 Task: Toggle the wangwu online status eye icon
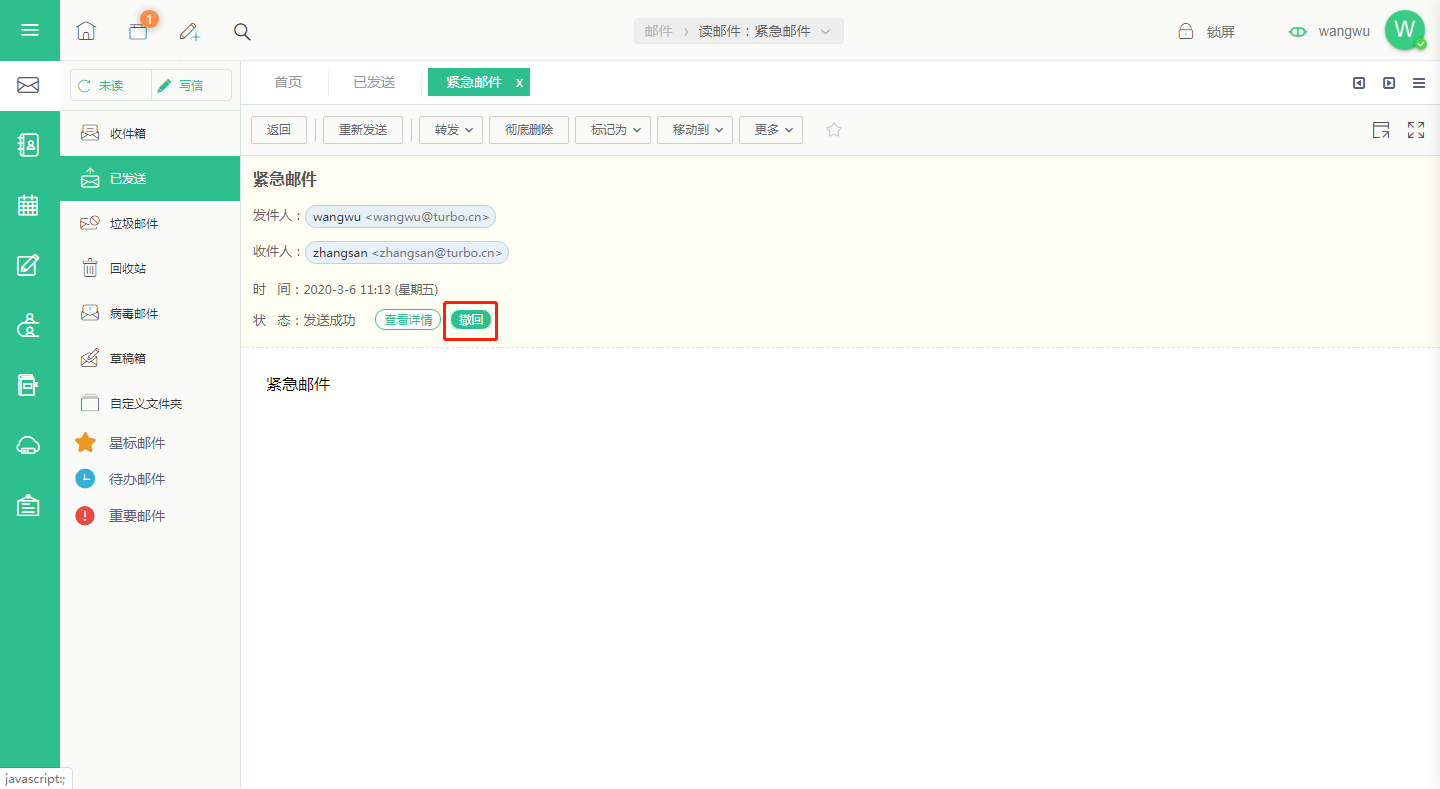coord(1298,32)
